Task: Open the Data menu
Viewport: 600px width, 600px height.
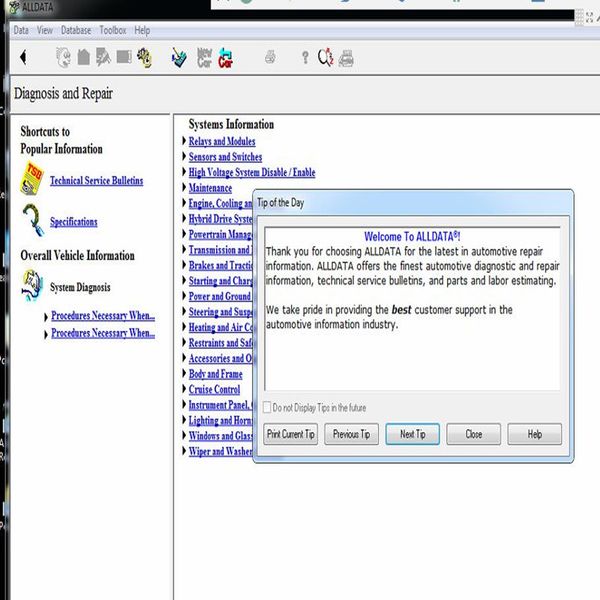Action: (21, 30)
